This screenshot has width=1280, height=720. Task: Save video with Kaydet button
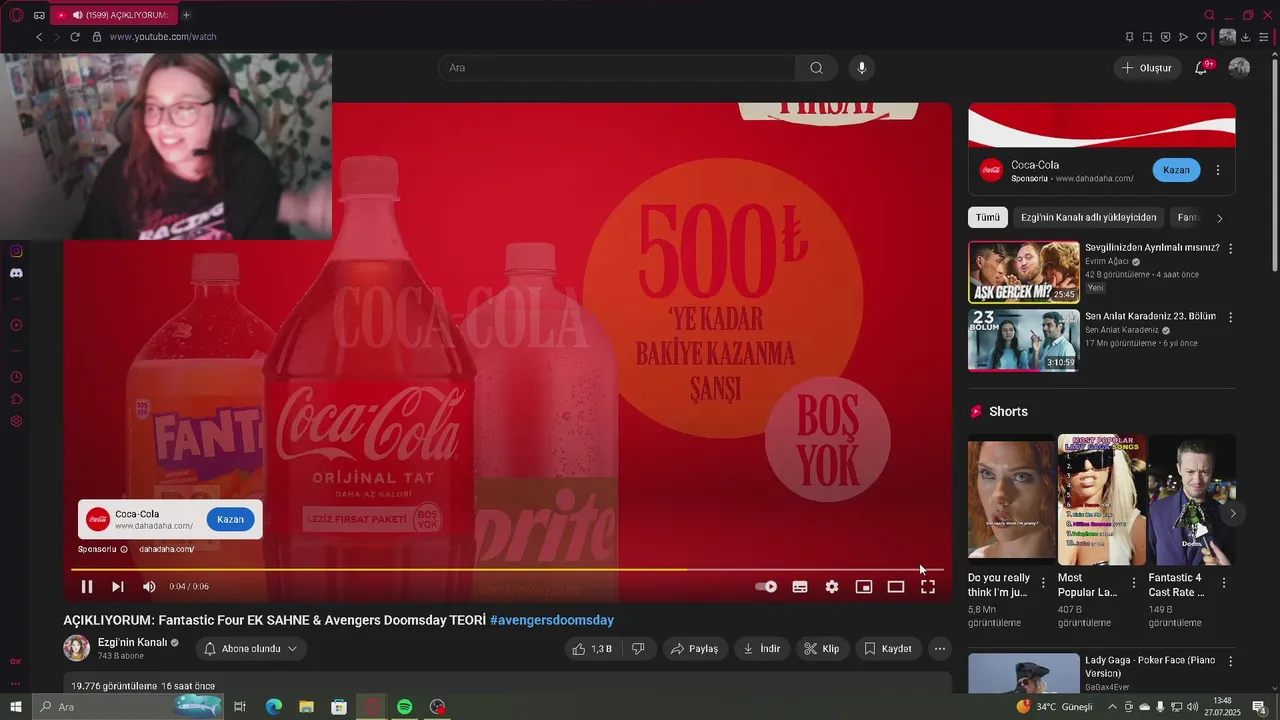tap(888, 649)
